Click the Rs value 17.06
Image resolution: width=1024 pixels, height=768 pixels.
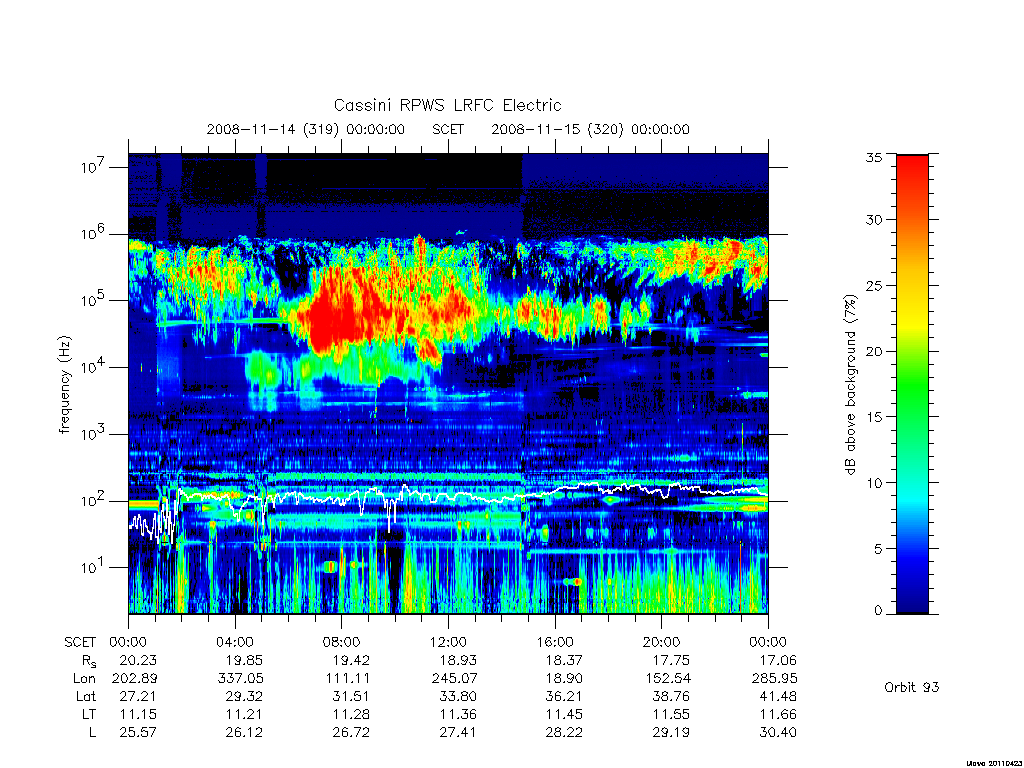(x=778, y=660)
